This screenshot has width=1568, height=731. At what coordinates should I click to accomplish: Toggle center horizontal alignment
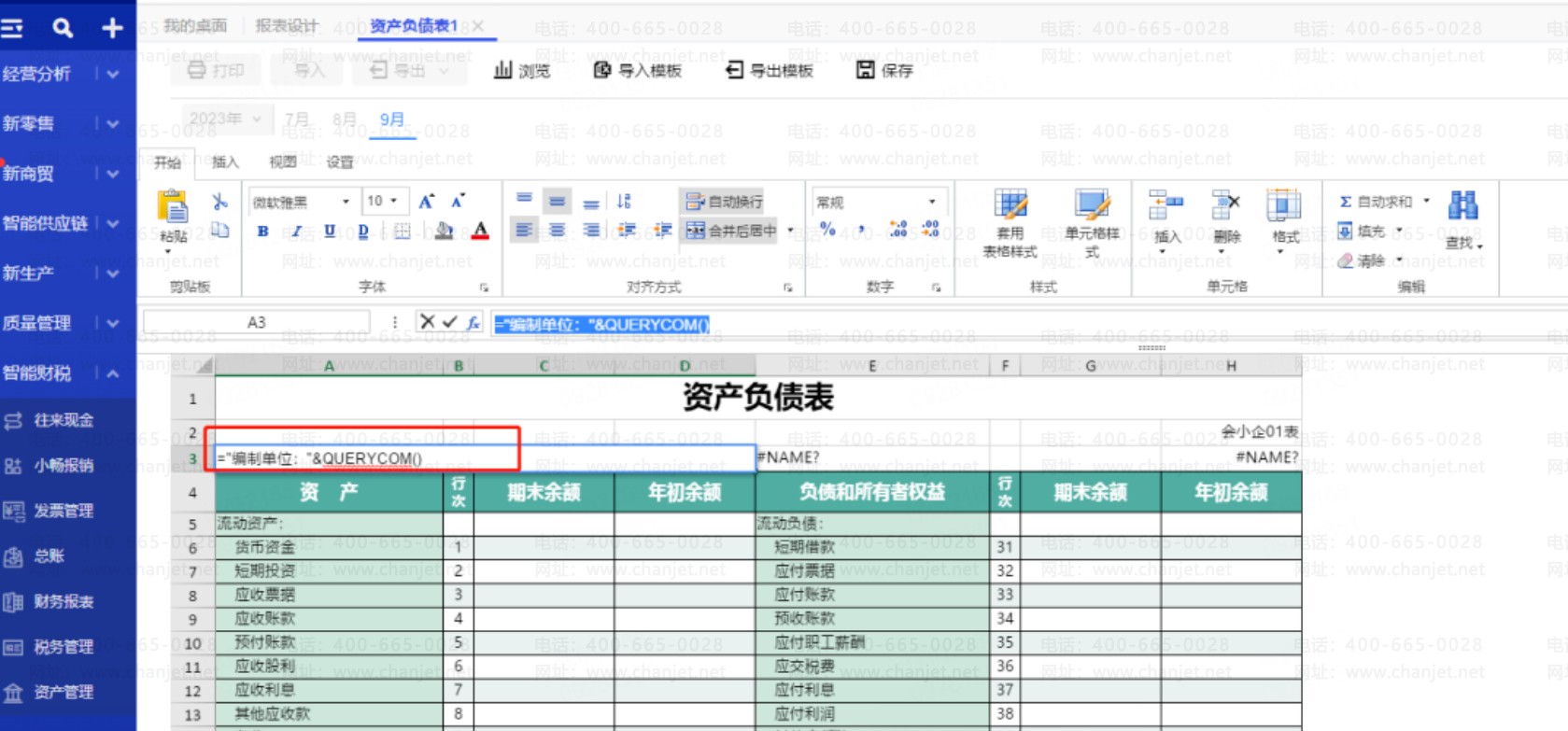click(x=558, y=230)
